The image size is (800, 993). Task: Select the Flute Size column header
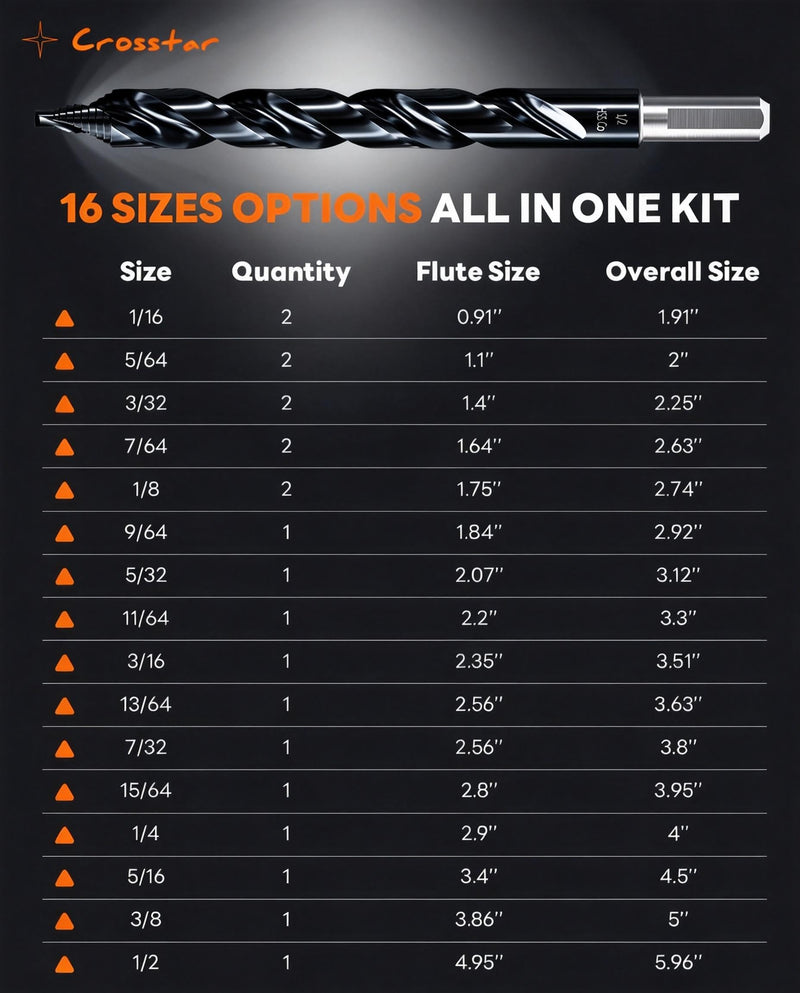click(x=478, y=272)
